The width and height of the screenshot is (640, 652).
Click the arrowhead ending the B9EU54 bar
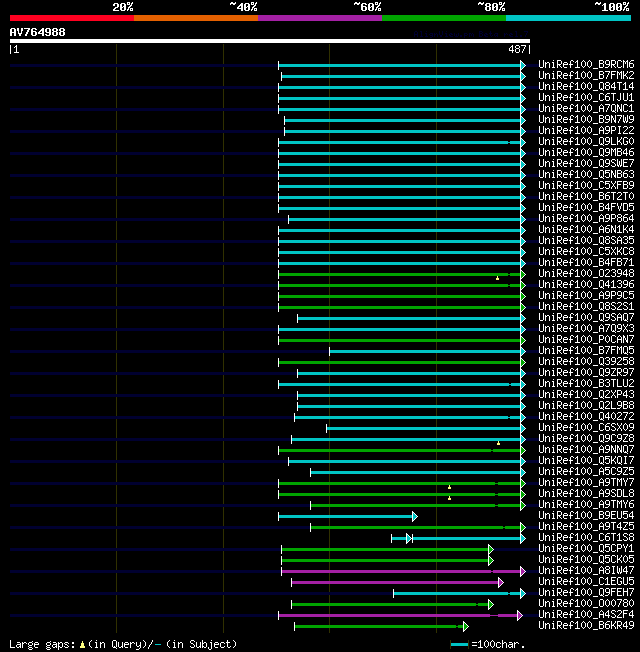pyautogui.click(x=415, y=516)
